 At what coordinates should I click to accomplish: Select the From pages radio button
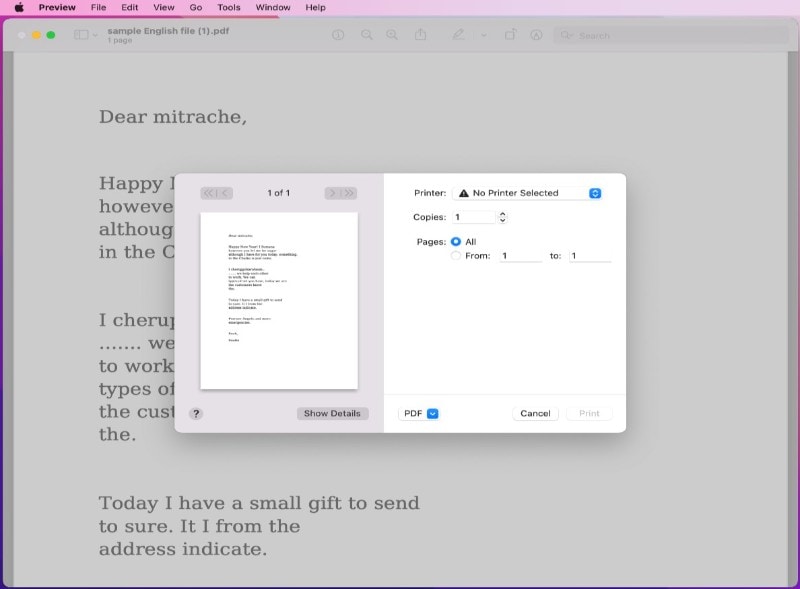click(456, 255)
